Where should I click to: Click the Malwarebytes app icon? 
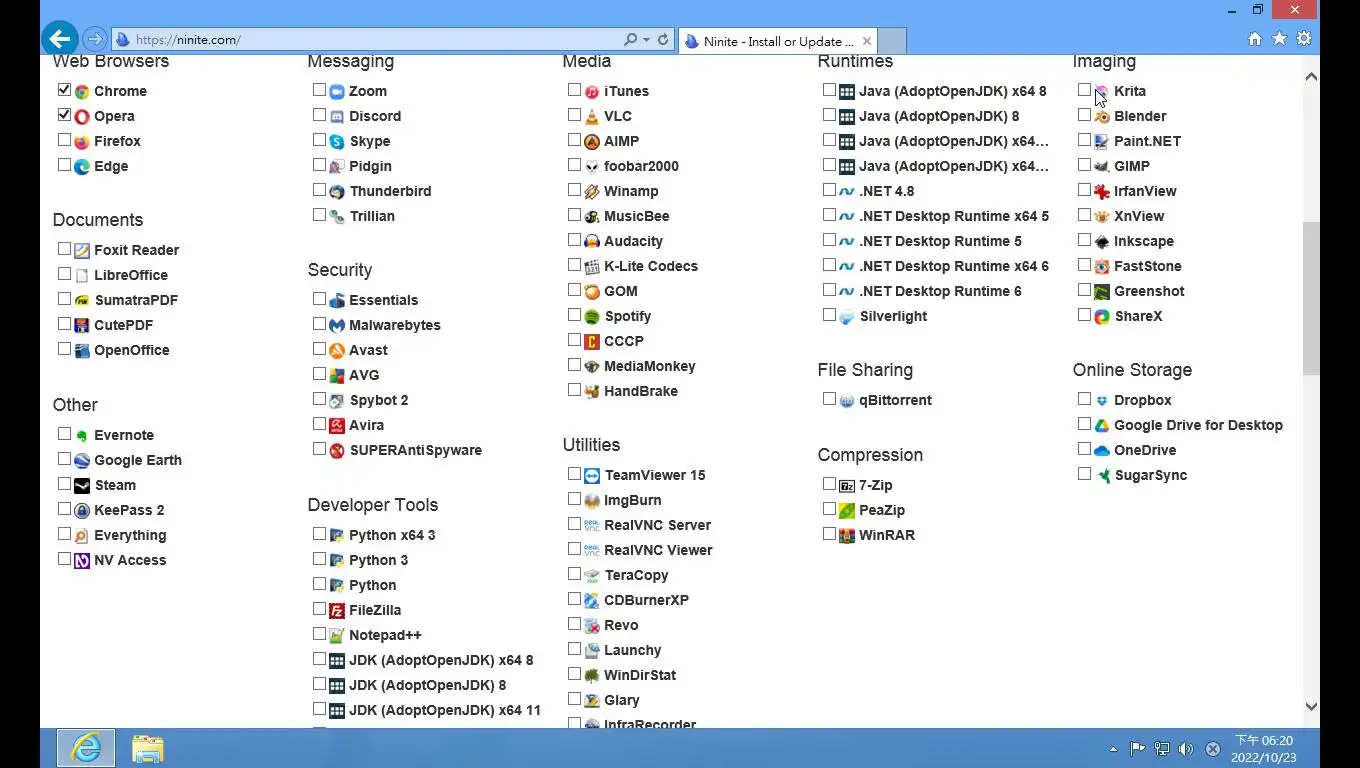pos(337,325)
